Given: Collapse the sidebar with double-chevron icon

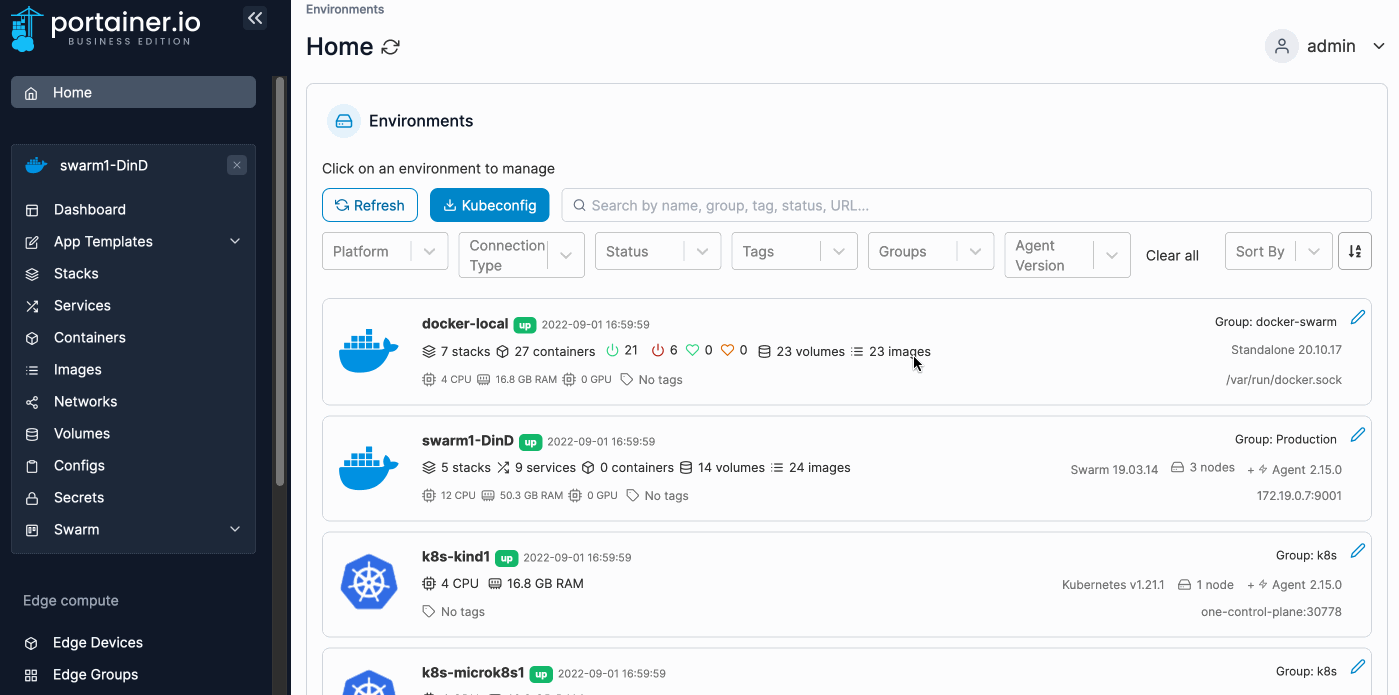Looking at the screenshot, I should pyautogui.click(x=255, y=18).
